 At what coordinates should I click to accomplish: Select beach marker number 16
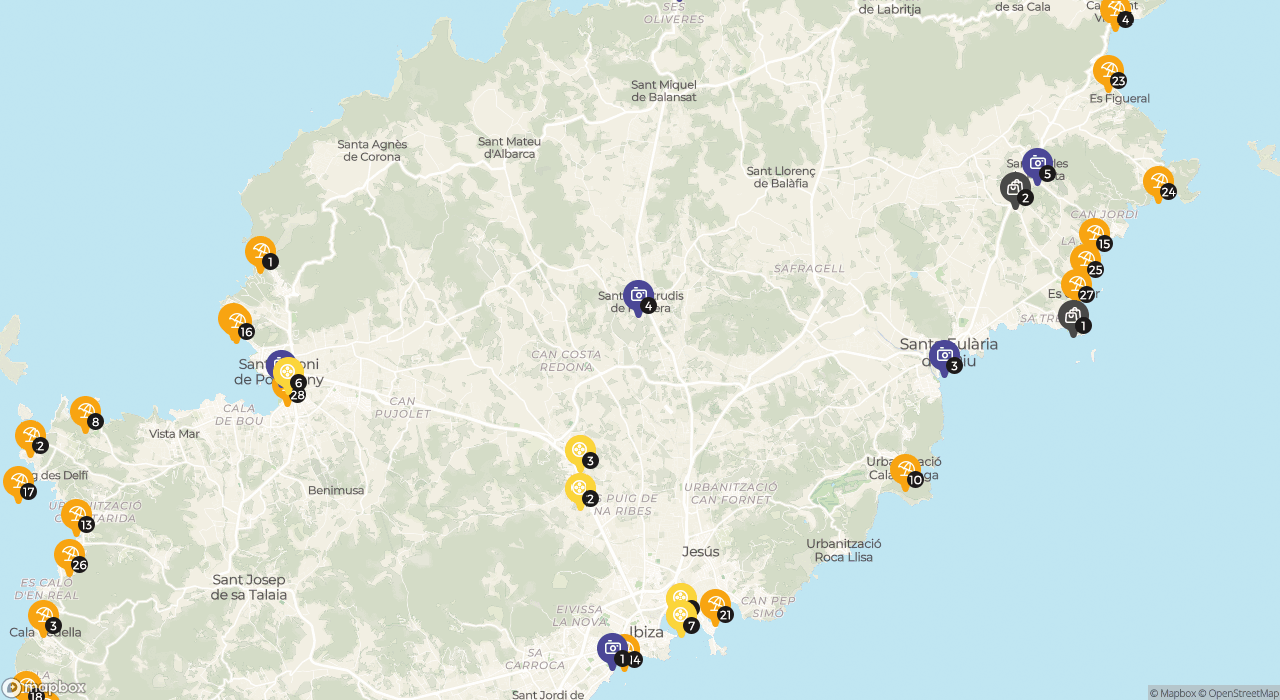click(x=234, y=320)
